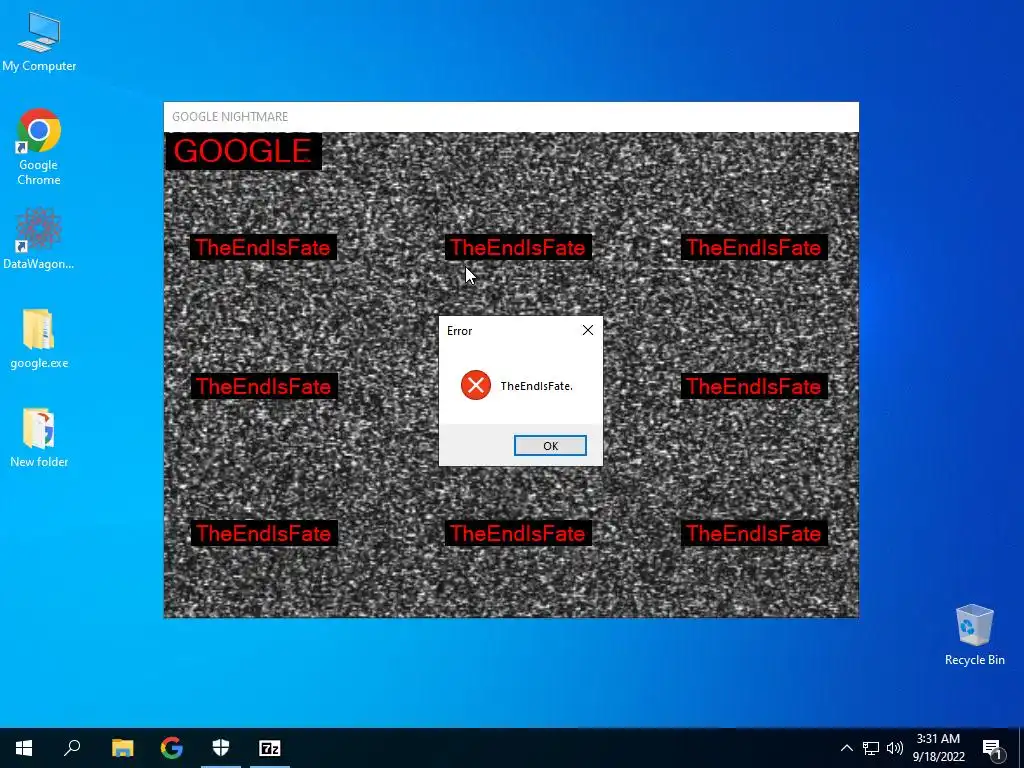This screenshot has height=768, width=1024.
Task: Open the Windows Start menu
Action: [24, 748]
